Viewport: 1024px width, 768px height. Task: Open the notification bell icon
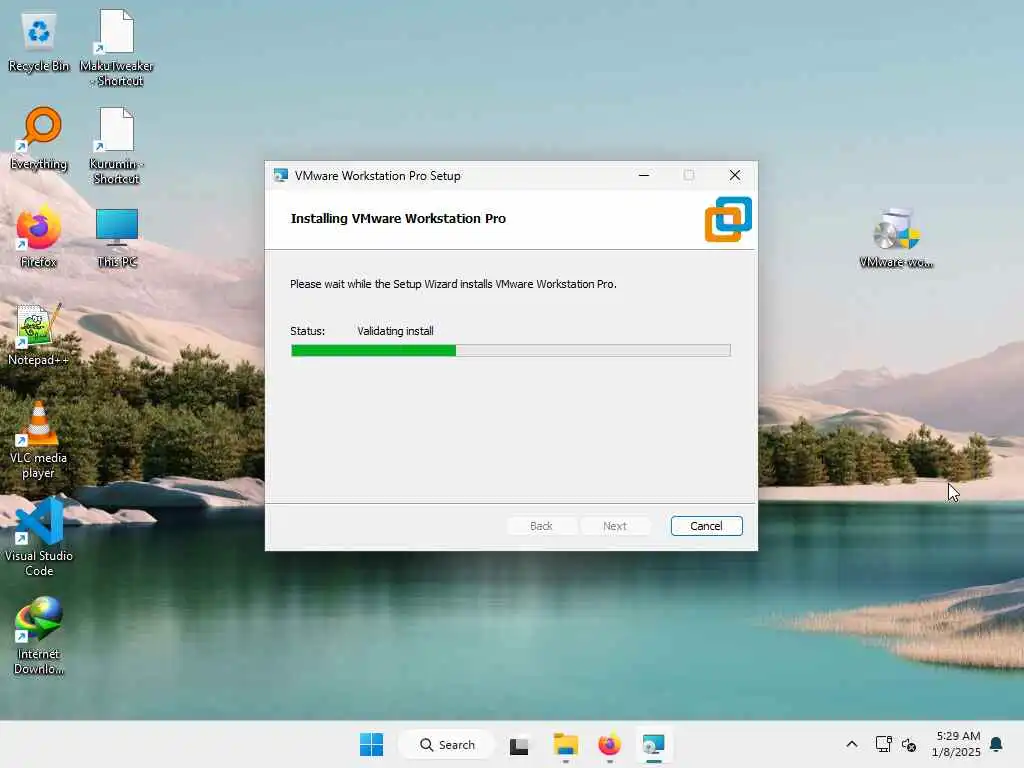pyautogui.click(x=996, y=744)
